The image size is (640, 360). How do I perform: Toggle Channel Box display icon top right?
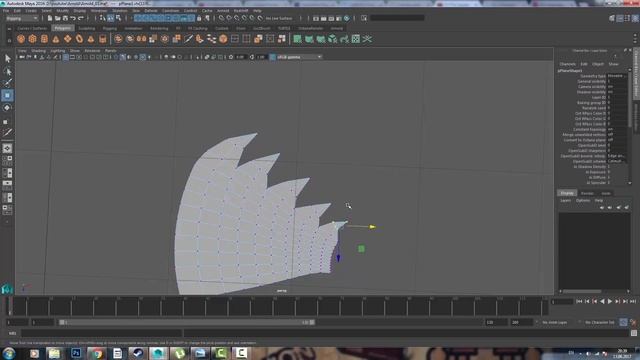(635, 18)
